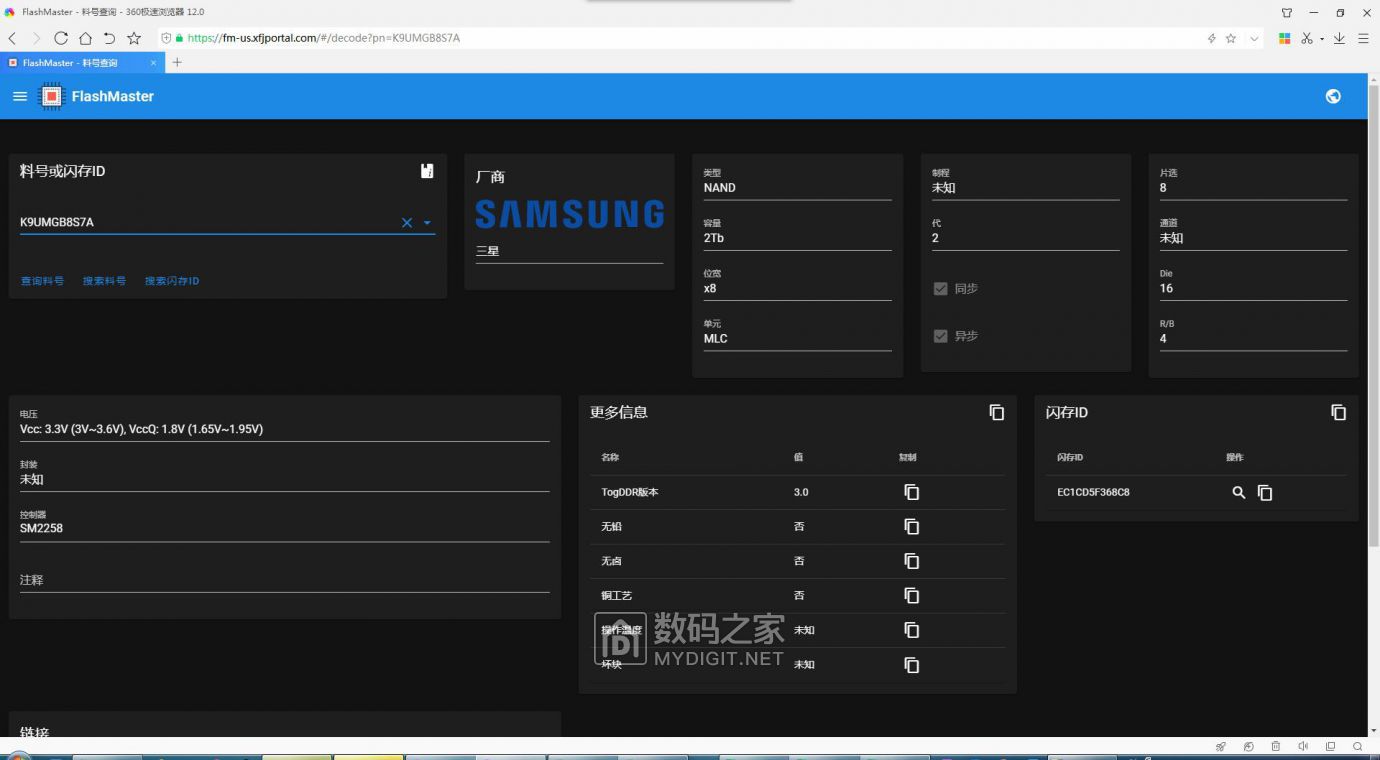Image resolution: width=1380 pixels, height=760 pixels.
Task: Click the trash cleanup icon in status bar
Action: (x=1276, y=747)
